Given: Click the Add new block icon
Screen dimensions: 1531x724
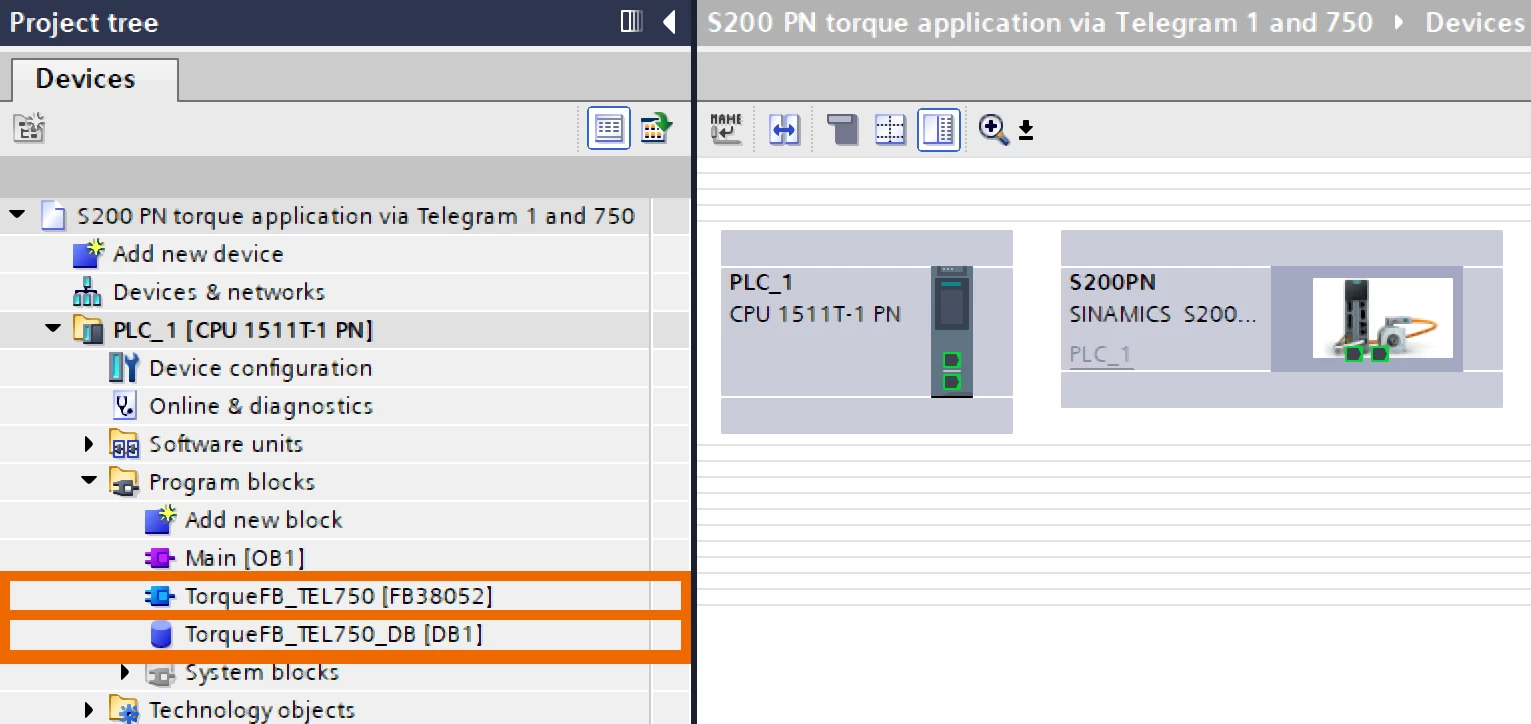Looking at the screenshot, I should click(160, 520).
